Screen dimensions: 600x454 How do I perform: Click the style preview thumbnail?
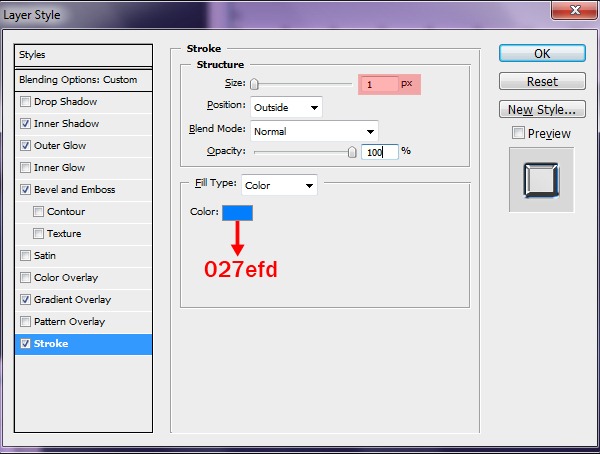[x=541, y=180]
